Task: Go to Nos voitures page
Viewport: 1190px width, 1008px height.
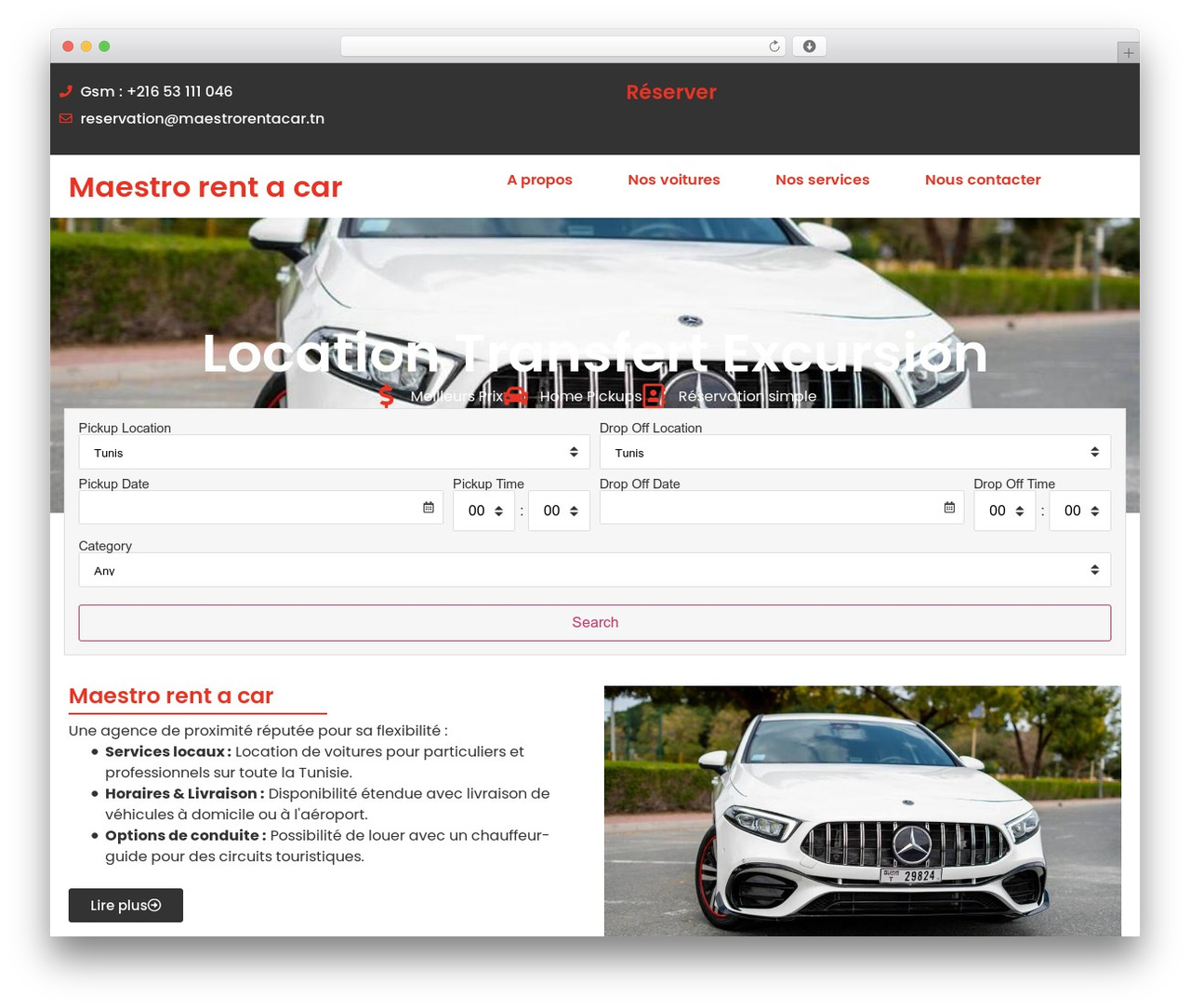Action: pos(674,179)
